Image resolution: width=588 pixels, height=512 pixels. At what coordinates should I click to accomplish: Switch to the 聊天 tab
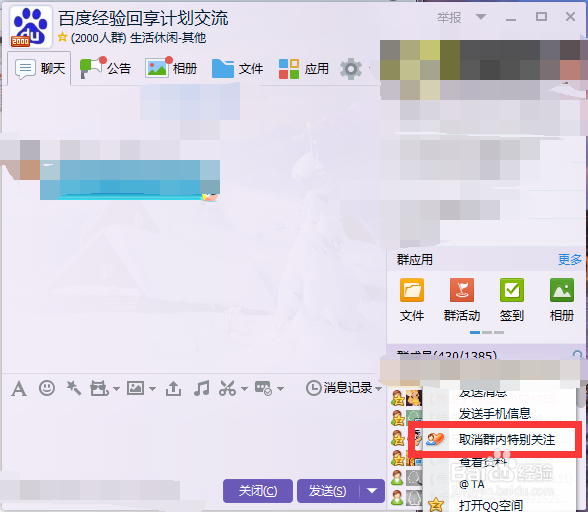tap(39, 69)
